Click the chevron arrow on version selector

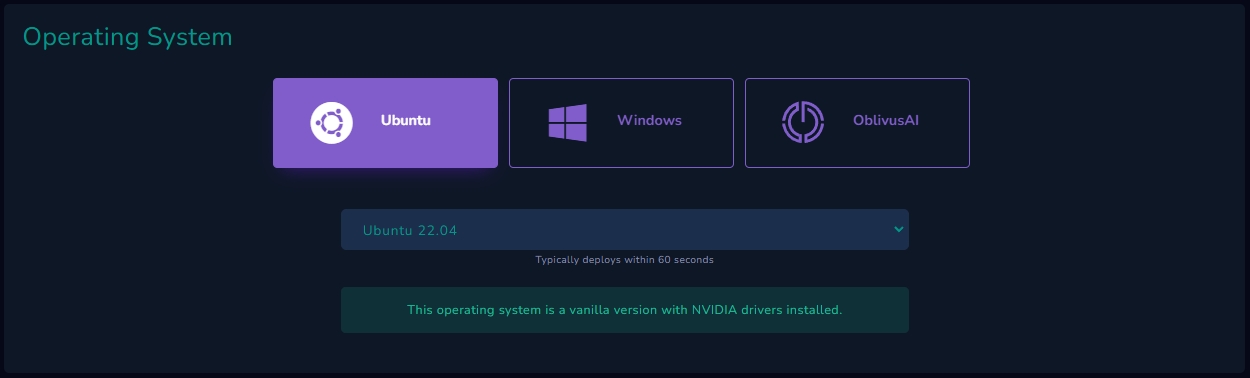pyautogui.click(x=897, y=229)
